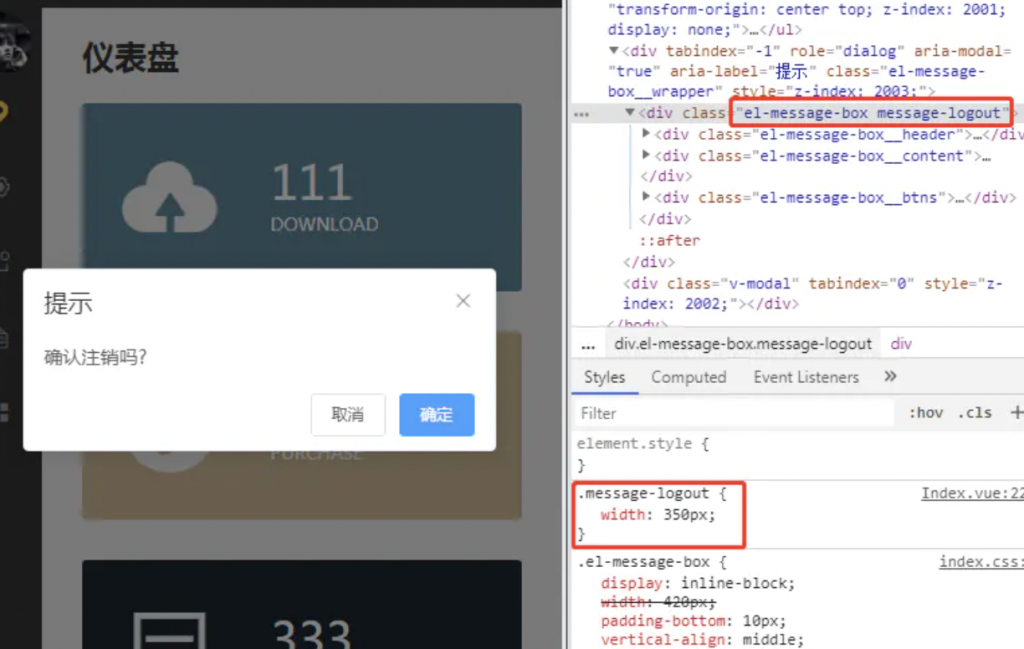Switch to the Computed tab
Screen dimensions: 1024x649
click(688, 377)
